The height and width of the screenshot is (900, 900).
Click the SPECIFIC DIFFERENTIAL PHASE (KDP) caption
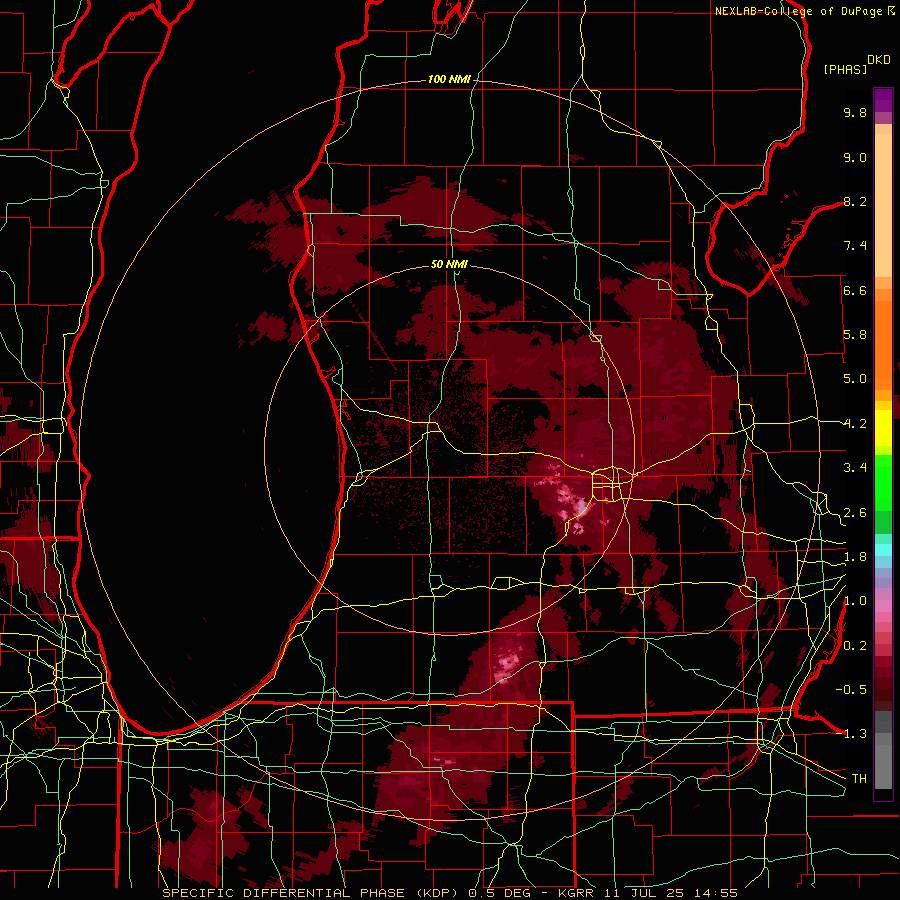(311, 893)
